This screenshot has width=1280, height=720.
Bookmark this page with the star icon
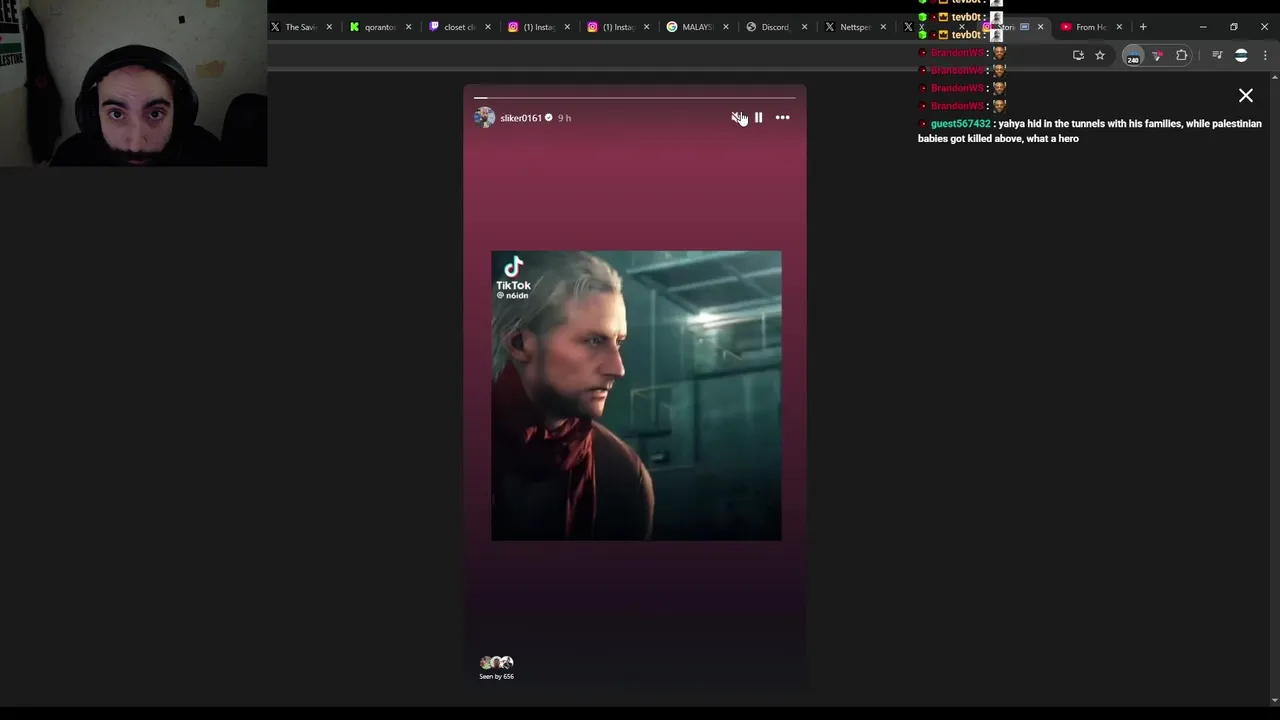pyautogui.click(x=1100, y=55)
